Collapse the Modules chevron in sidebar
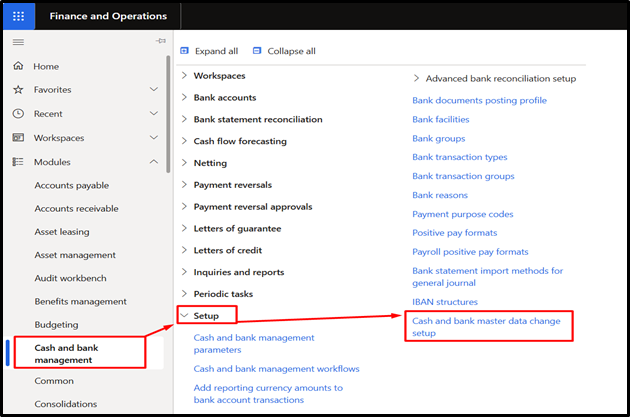 (153, 162)
